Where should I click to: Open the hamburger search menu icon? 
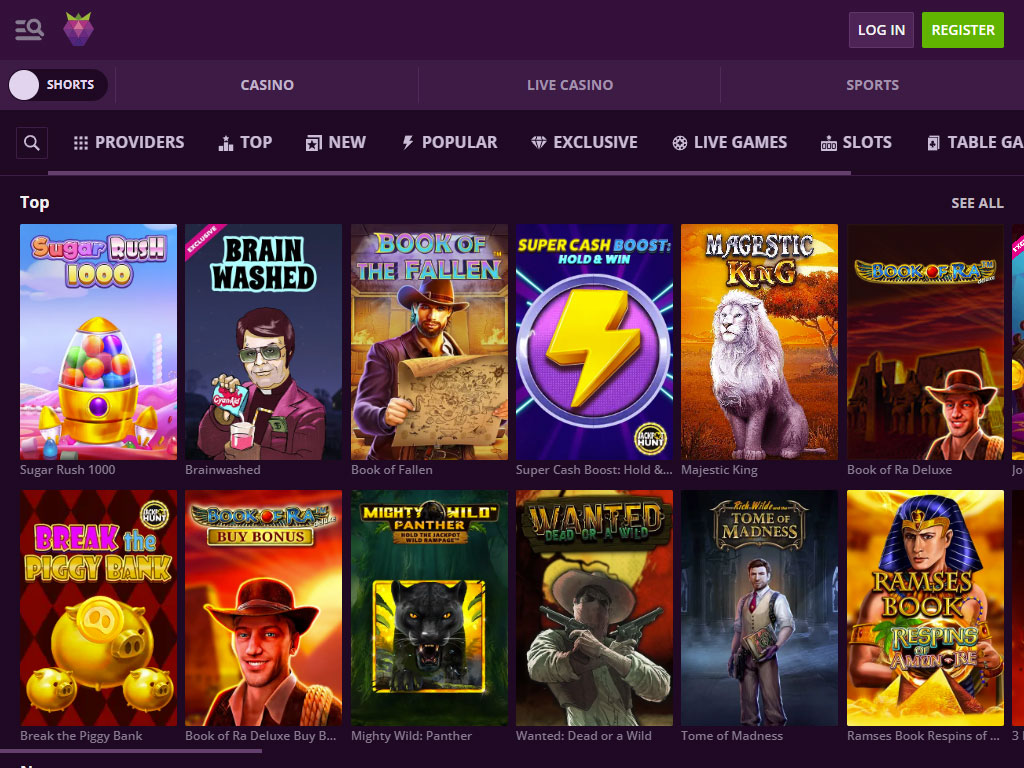(x=29, y=29)
